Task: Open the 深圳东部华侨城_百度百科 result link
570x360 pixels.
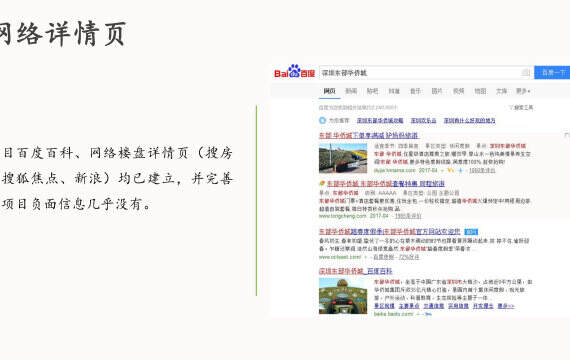Action: pos(356,271)
